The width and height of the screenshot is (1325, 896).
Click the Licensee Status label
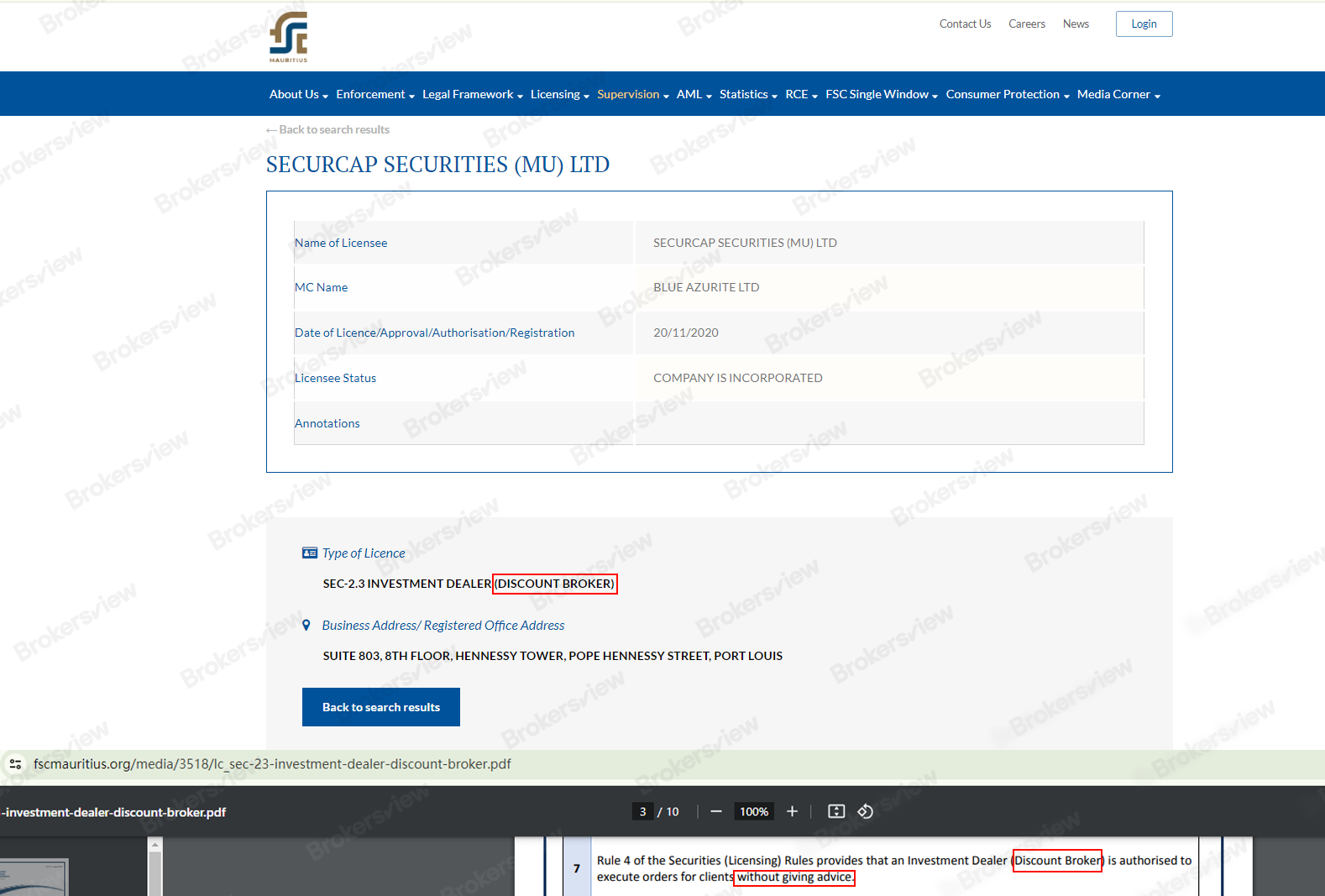[335, 378]
